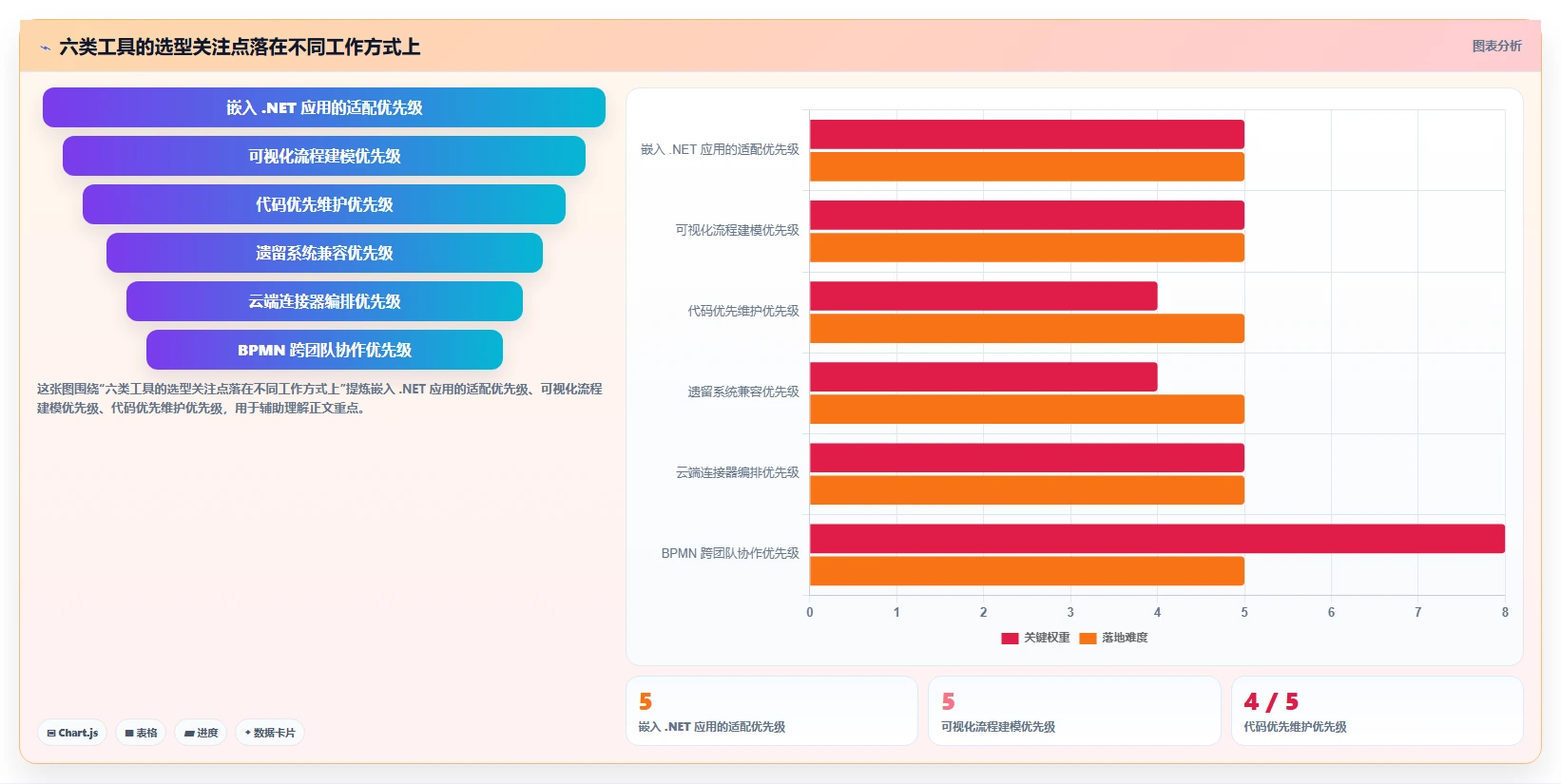
Task: Click the orange bar for 云端连接器编排优先级
Action: (x=1027, y=489)
